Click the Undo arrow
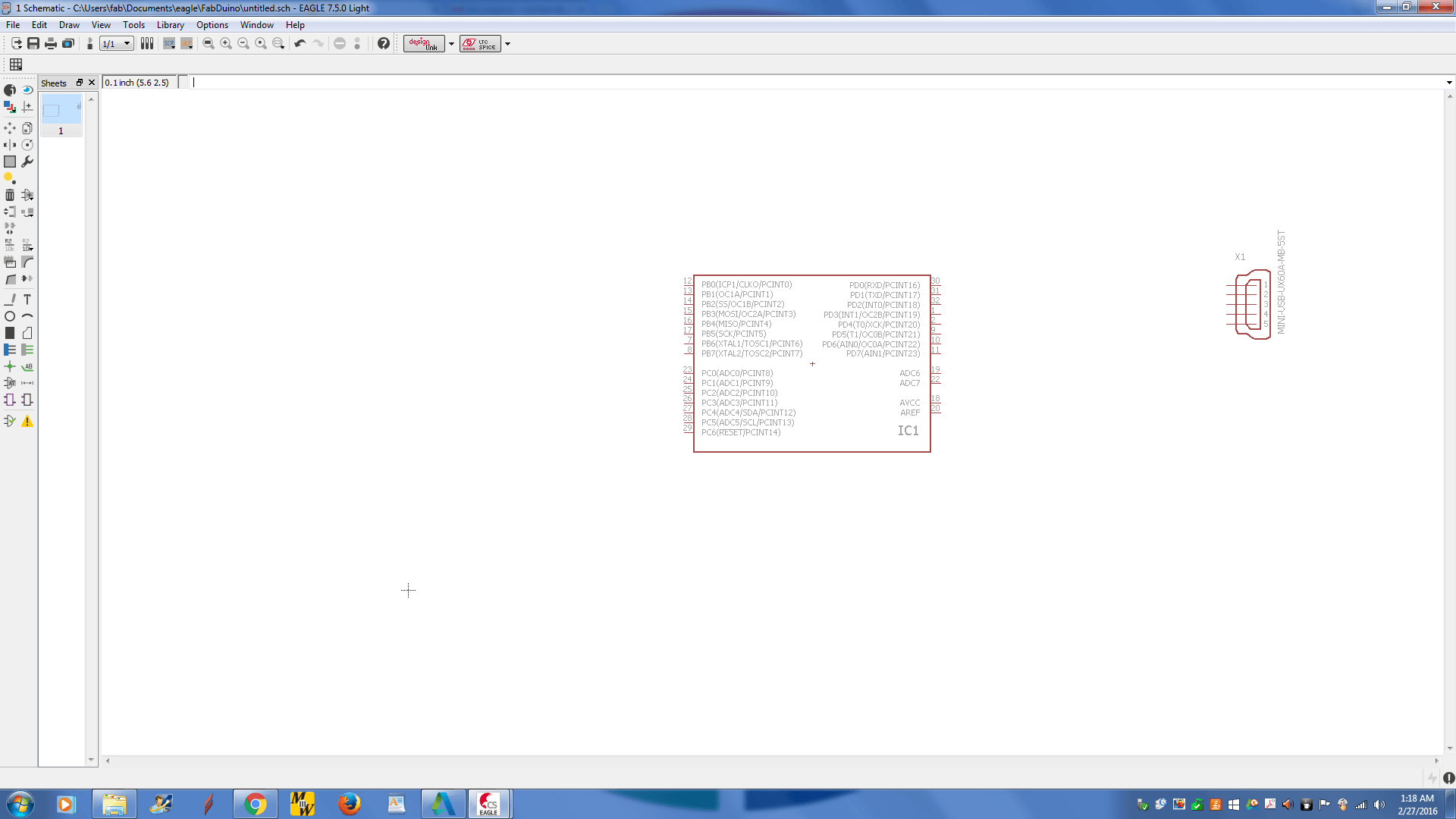Screen dimensions: 1456x819 click(300, 43)
